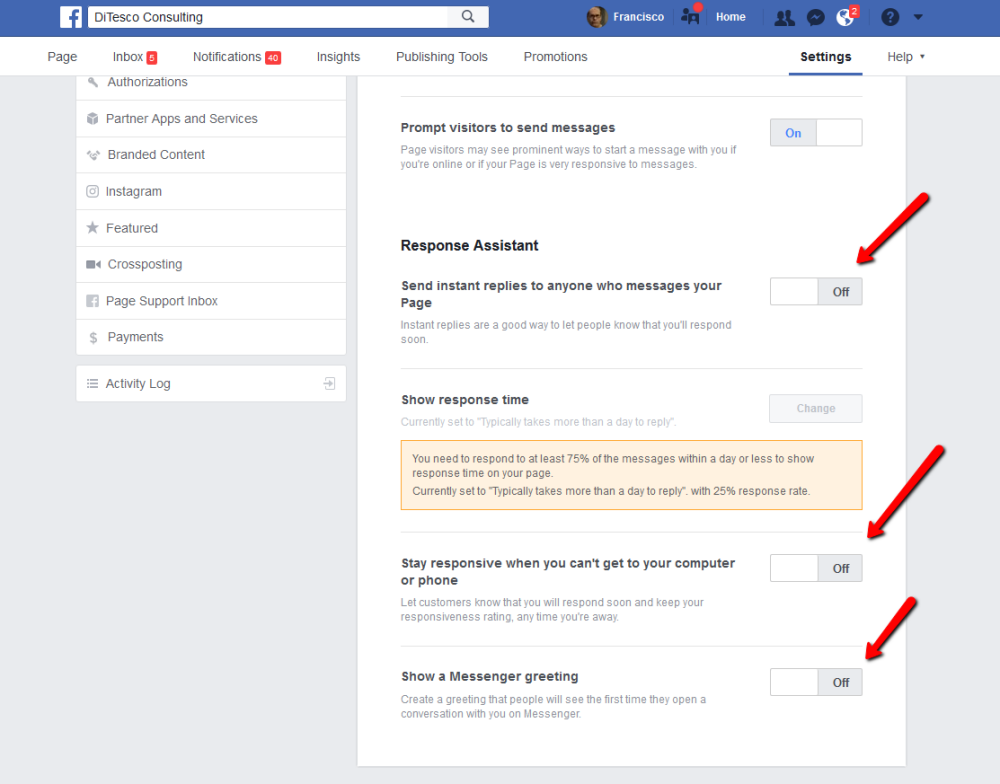Click the Inbox red count badge
The height and width of the screenshot is (784, 1000).
pos(152,57)
